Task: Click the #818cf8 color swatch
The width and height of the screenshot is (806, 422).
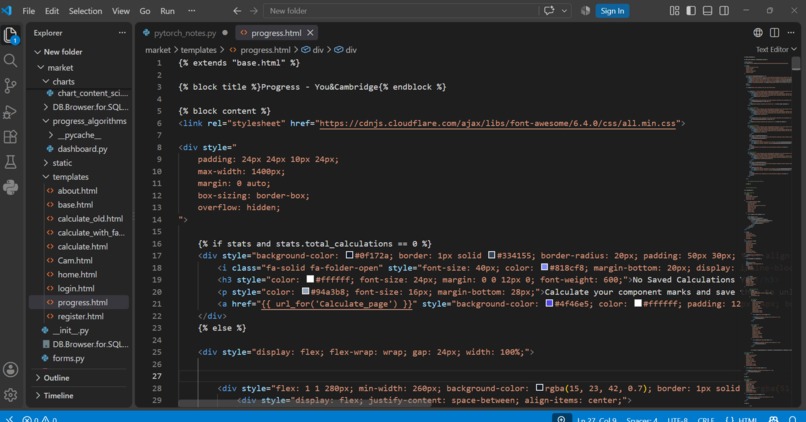Action: (x=544, y=267)
